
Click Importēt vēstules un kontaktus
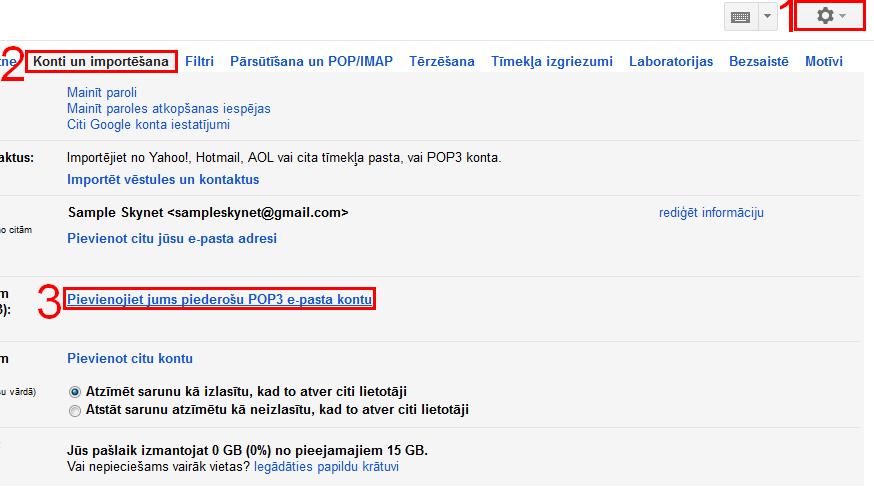pos(163,179)
